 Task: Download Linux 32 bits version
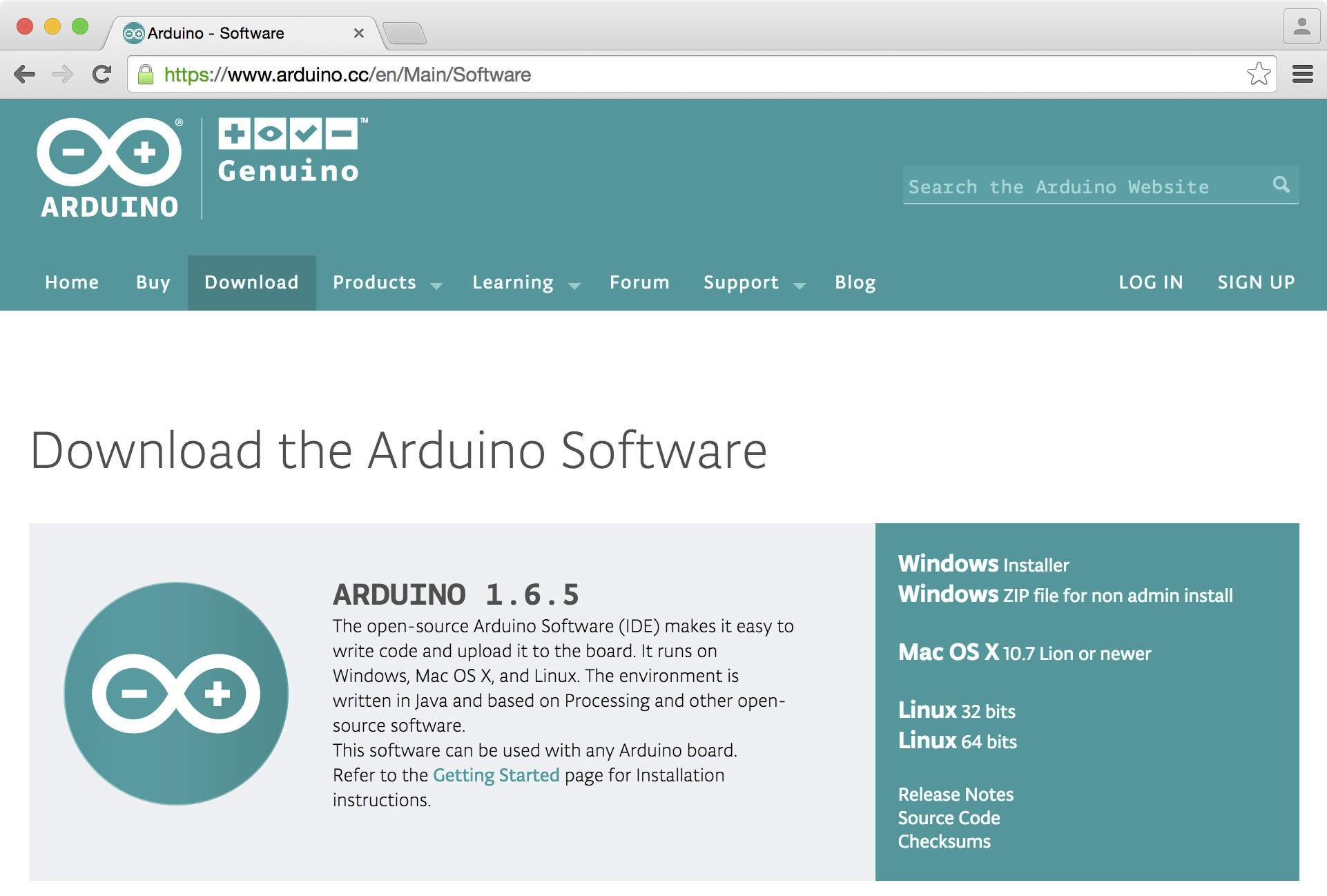957,710
